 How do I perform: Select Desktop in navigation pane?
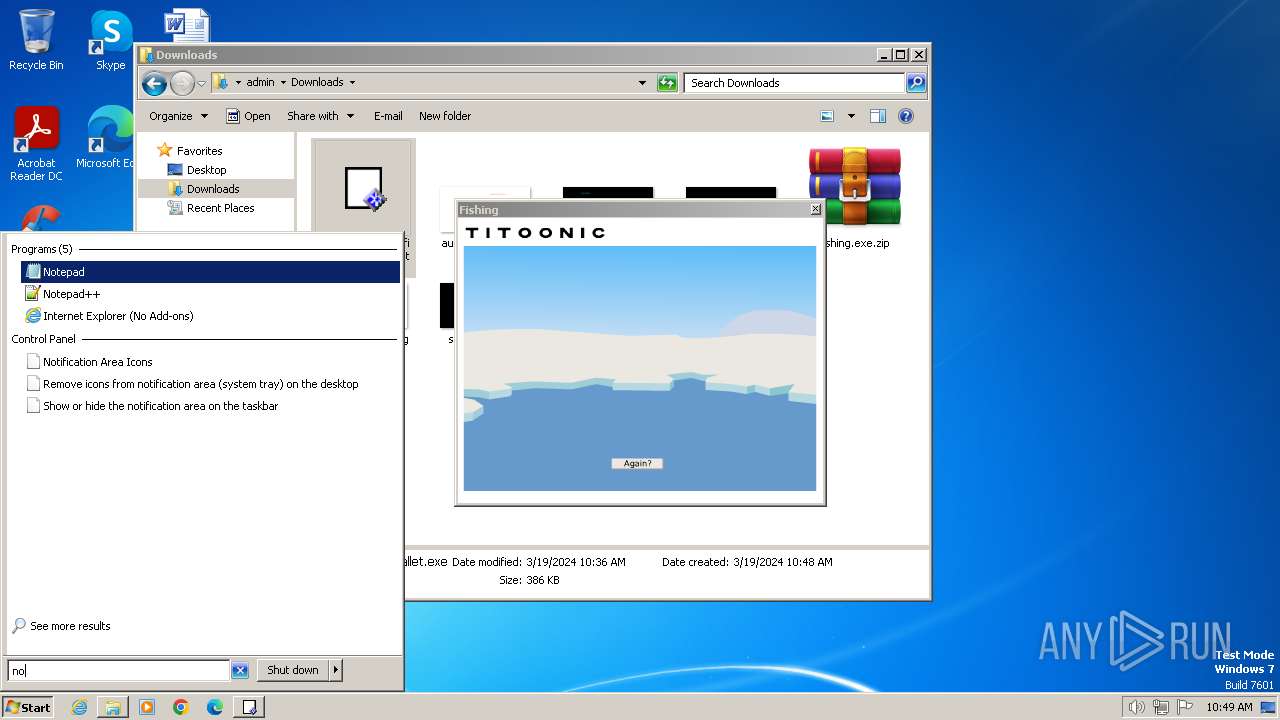[197, 170]
